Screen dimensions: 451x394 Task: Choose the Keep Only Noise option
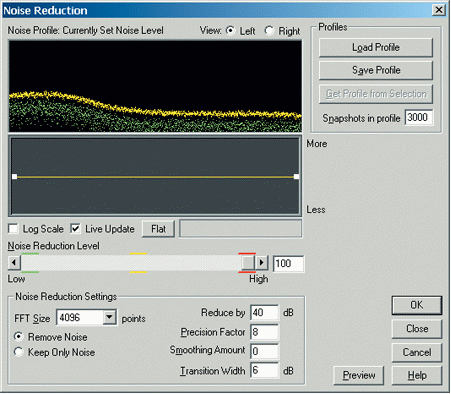click(19, 352)
